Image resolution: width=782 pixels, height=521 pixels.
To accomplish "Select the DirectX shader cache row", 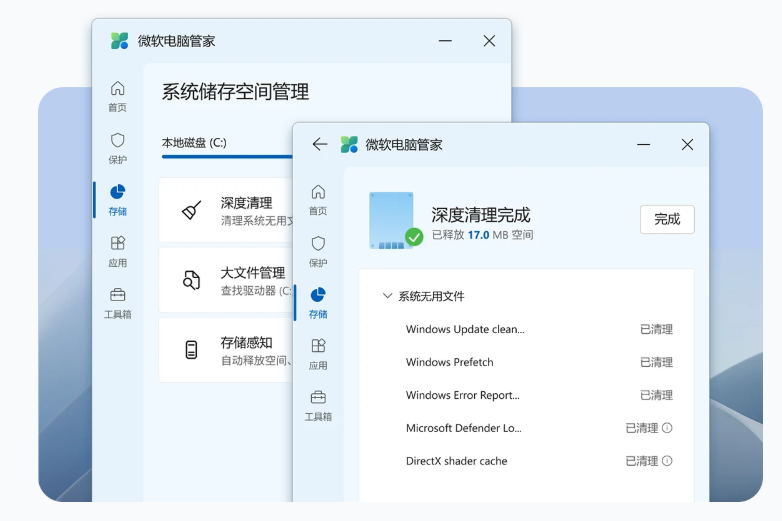I will [527, 461].
